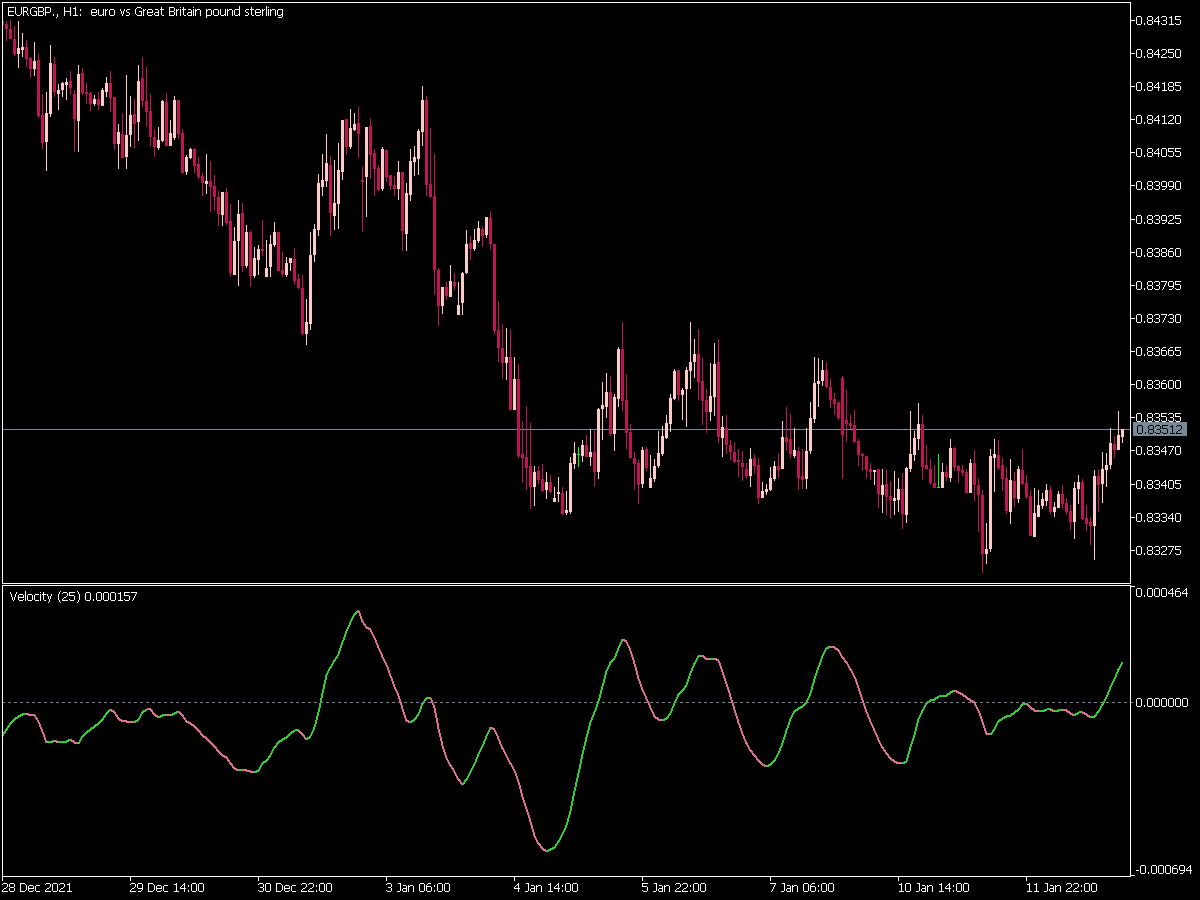Click the EURGBP H1 chart title text
The width and height of the screenshot is (1200, 900).
pyautogui.click(x=144, y=12)
